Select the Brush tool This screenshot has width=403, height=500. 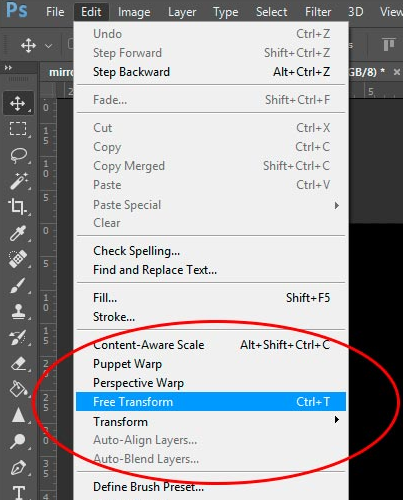[x=18, y=285]
